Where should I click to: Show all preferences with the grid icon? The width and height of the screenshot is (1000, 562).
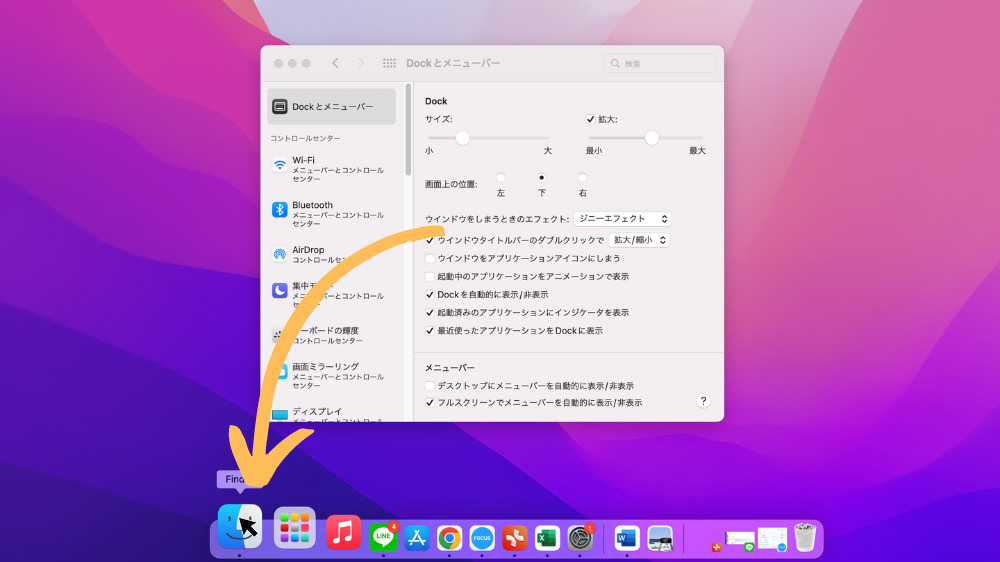389,63
